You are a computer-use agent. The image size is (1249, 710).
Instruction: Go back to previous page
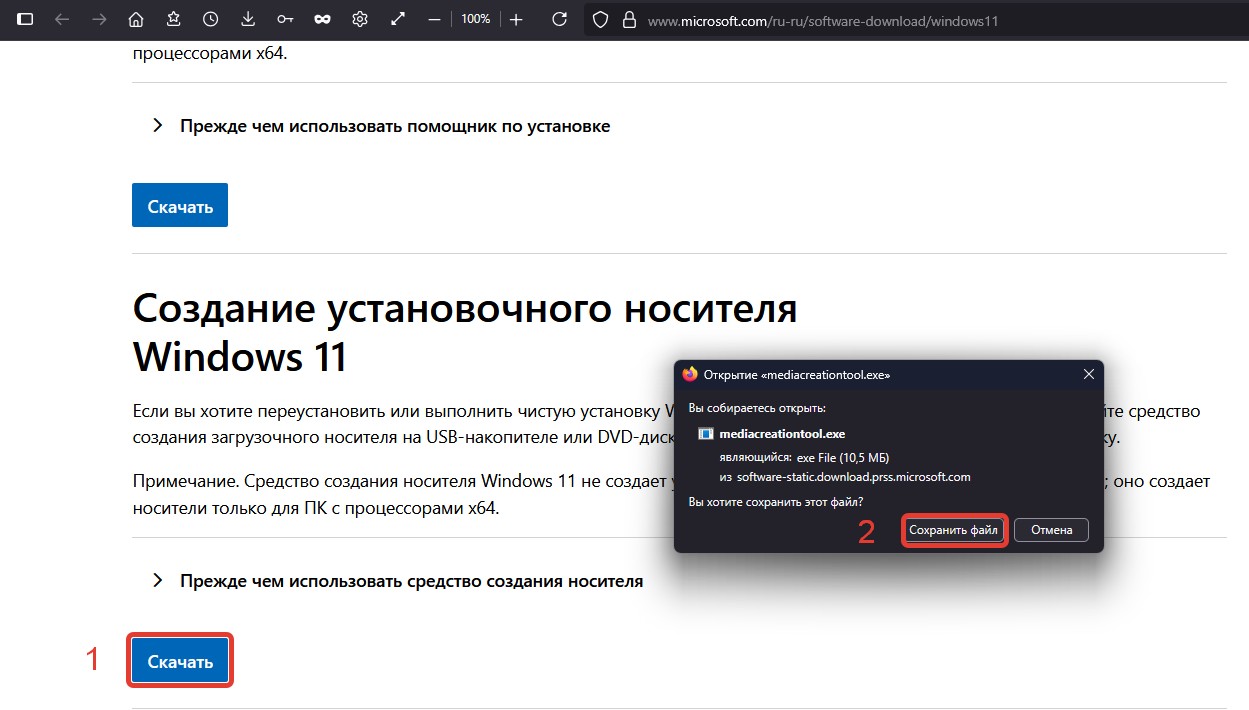pyautogui.click(x=62, y=19)
